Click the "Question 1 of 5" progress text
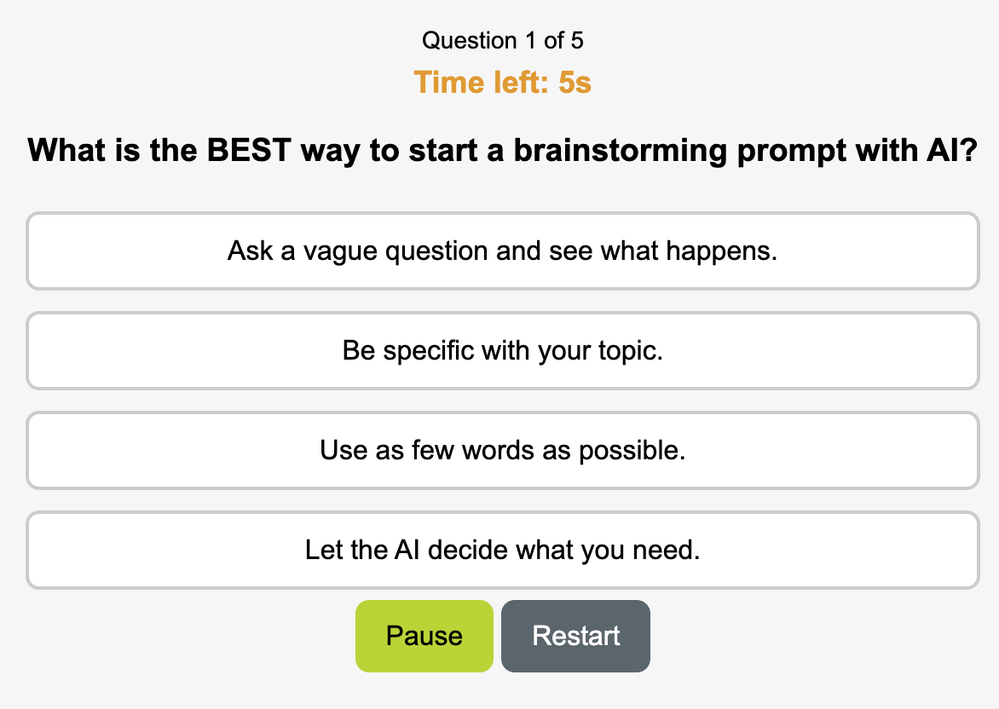 click(x=503, y=41)
